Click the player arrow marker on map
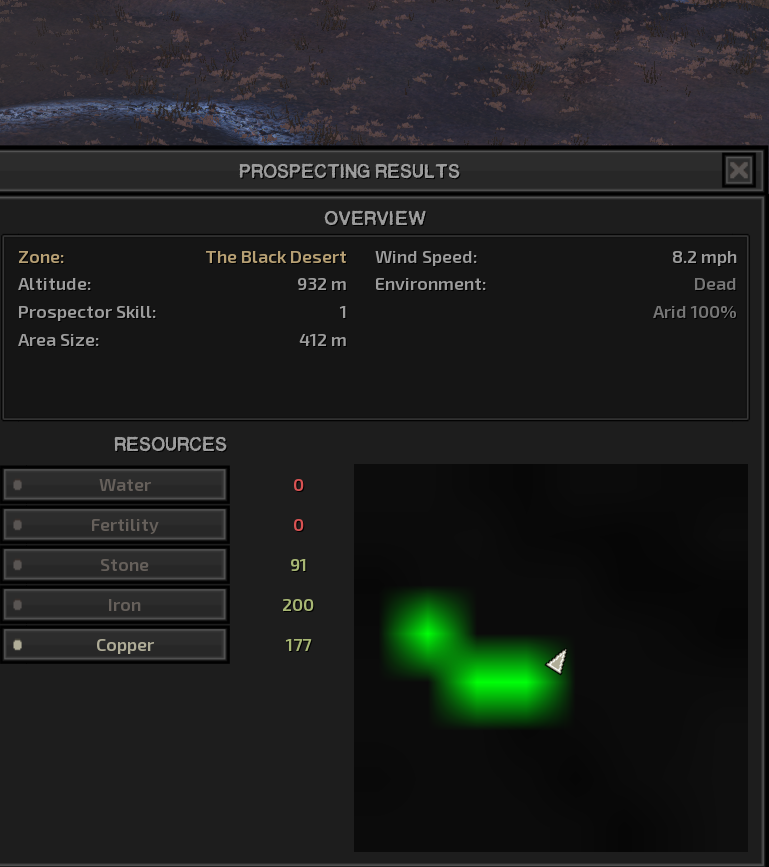The height and width of the screenshot is (867, 769). click(557, 661)
